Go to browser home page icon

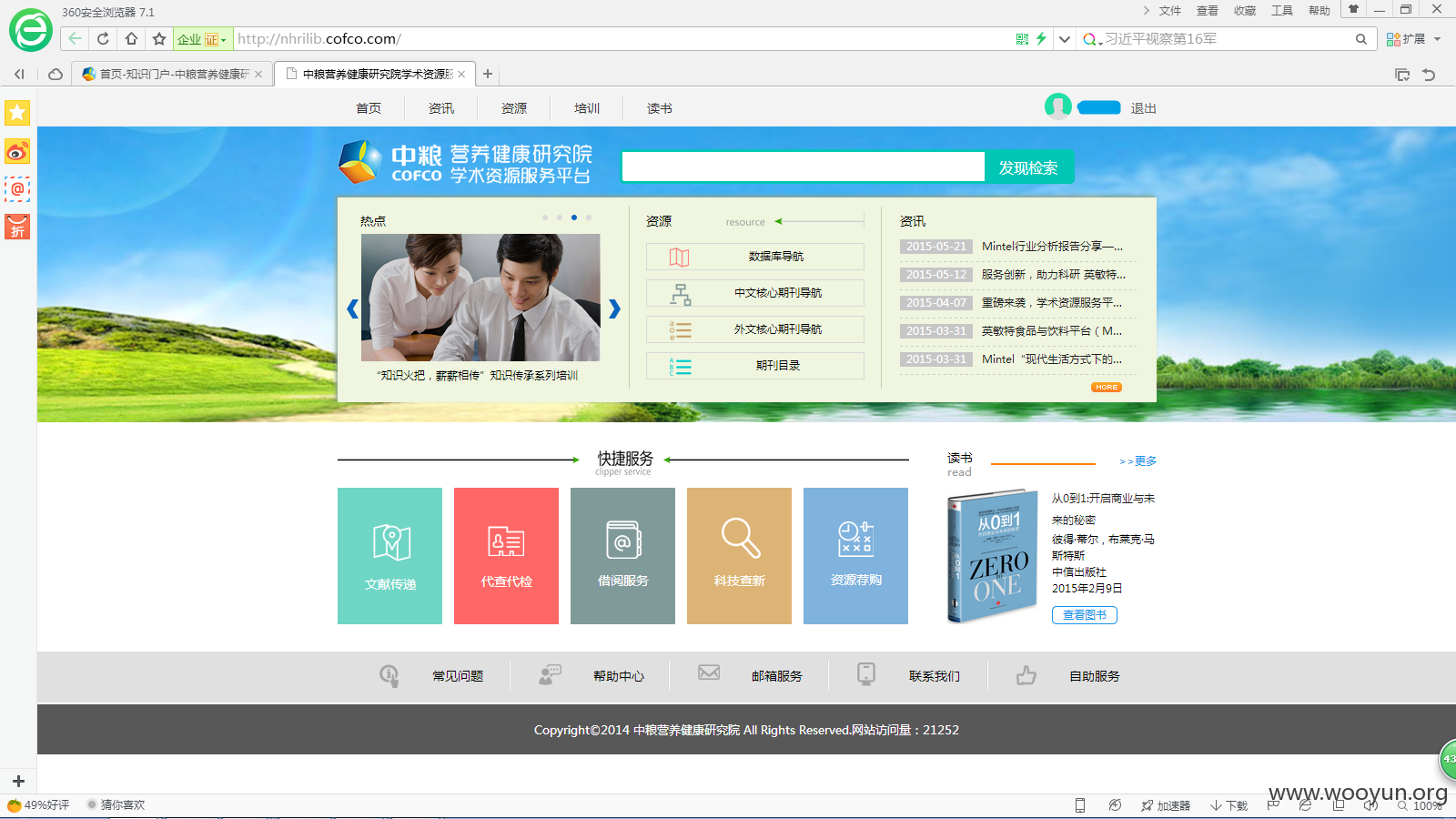131,38
